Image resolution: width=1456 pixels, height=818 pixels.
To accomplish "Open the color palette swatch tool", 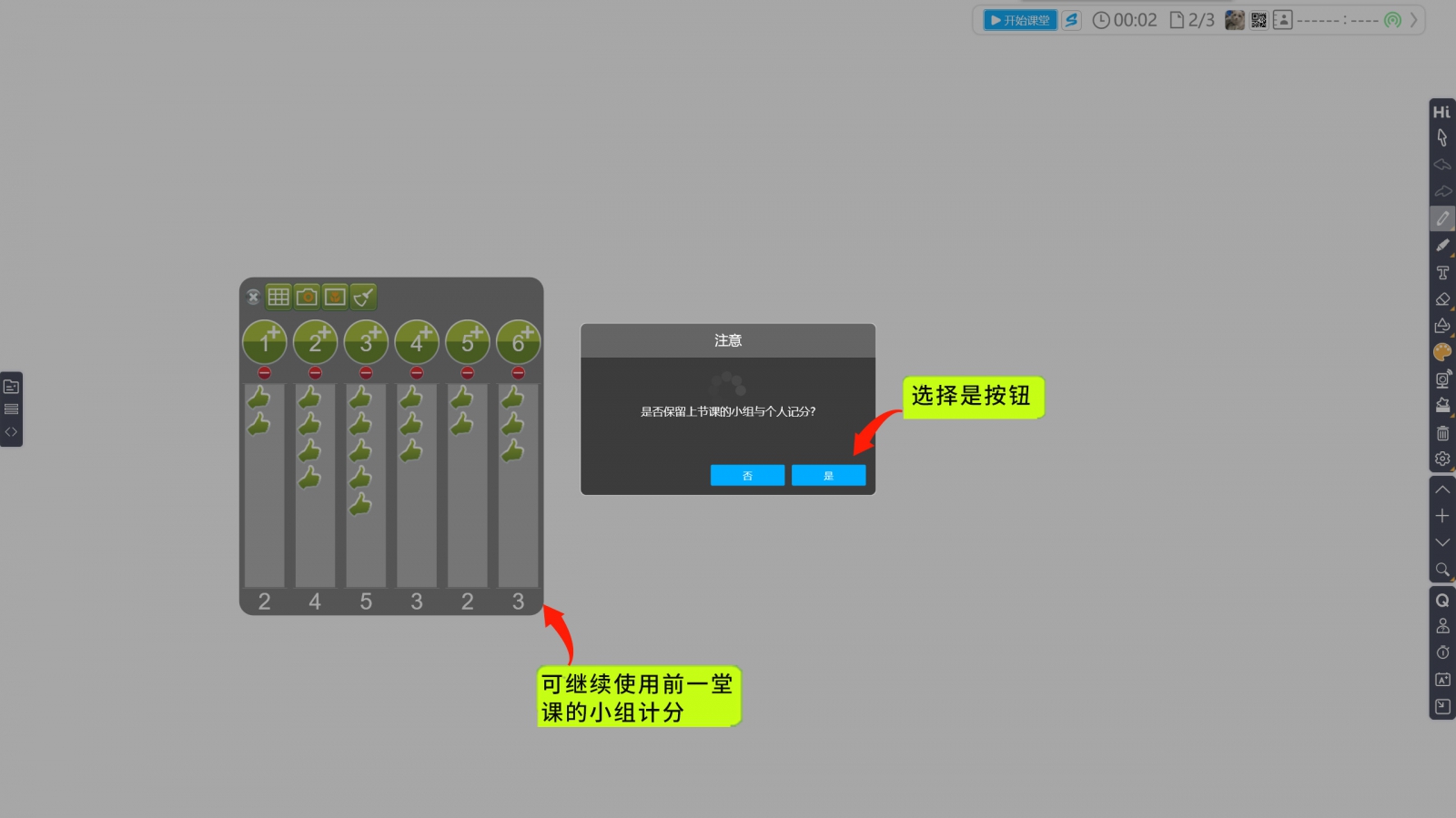I will tap(1442, 352).
